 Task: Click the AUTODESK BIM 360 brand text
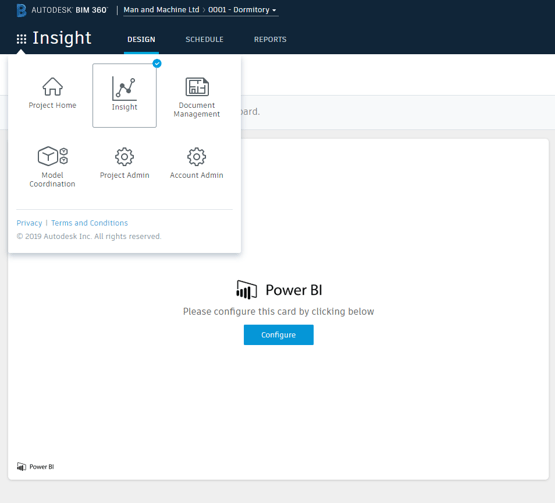coord(69,10)
